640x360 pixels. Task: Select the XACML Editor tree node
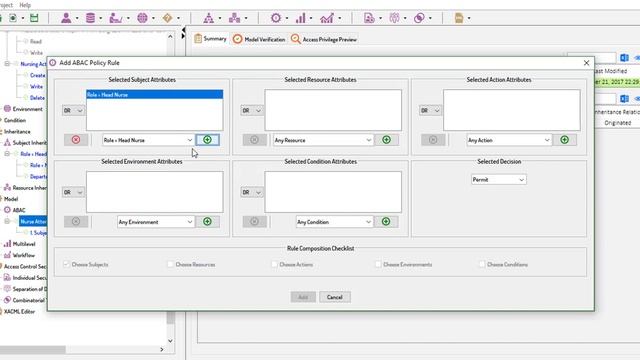tap(20, 311)
